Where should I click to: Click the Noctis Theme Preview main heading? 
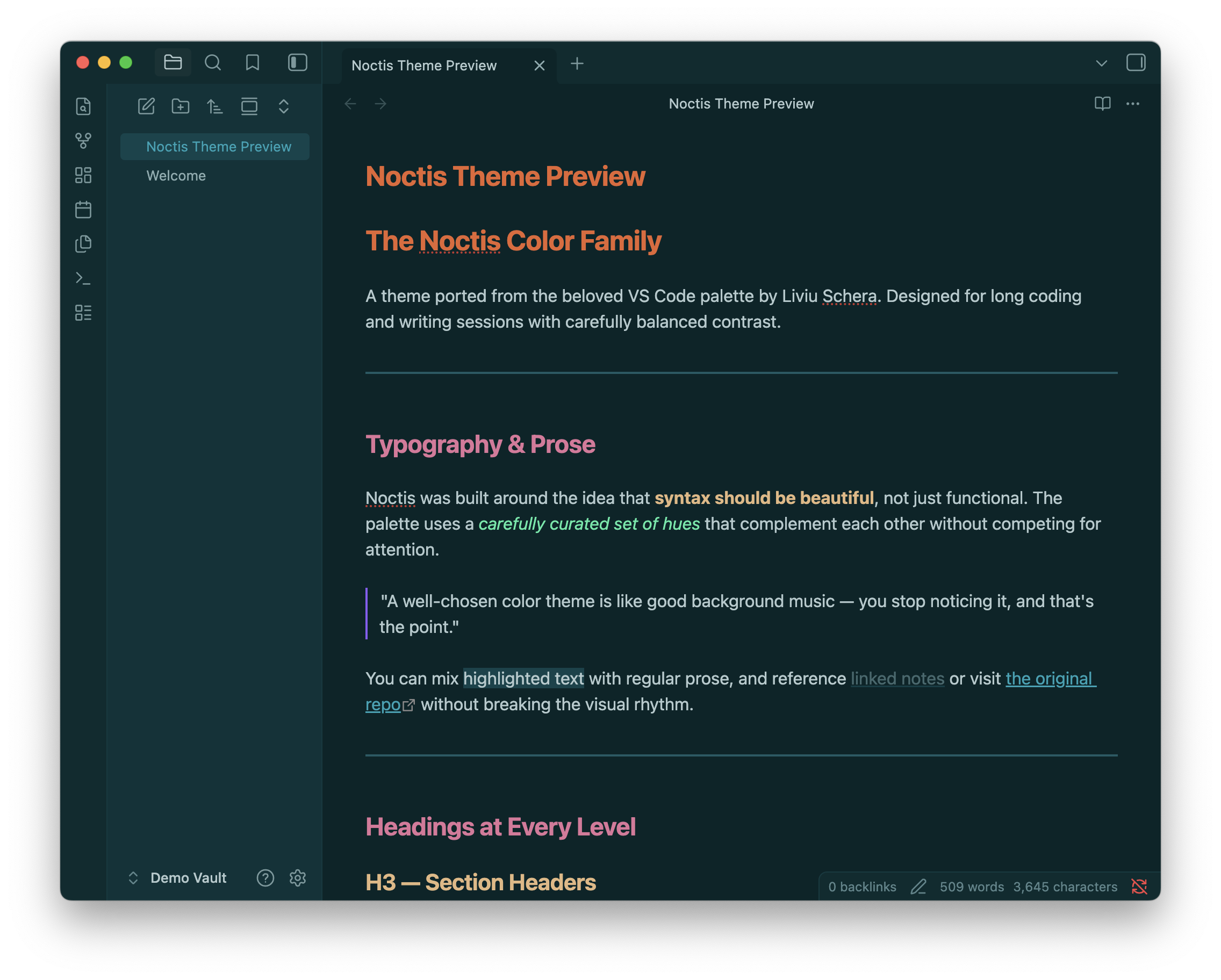[x=505, y=176]
